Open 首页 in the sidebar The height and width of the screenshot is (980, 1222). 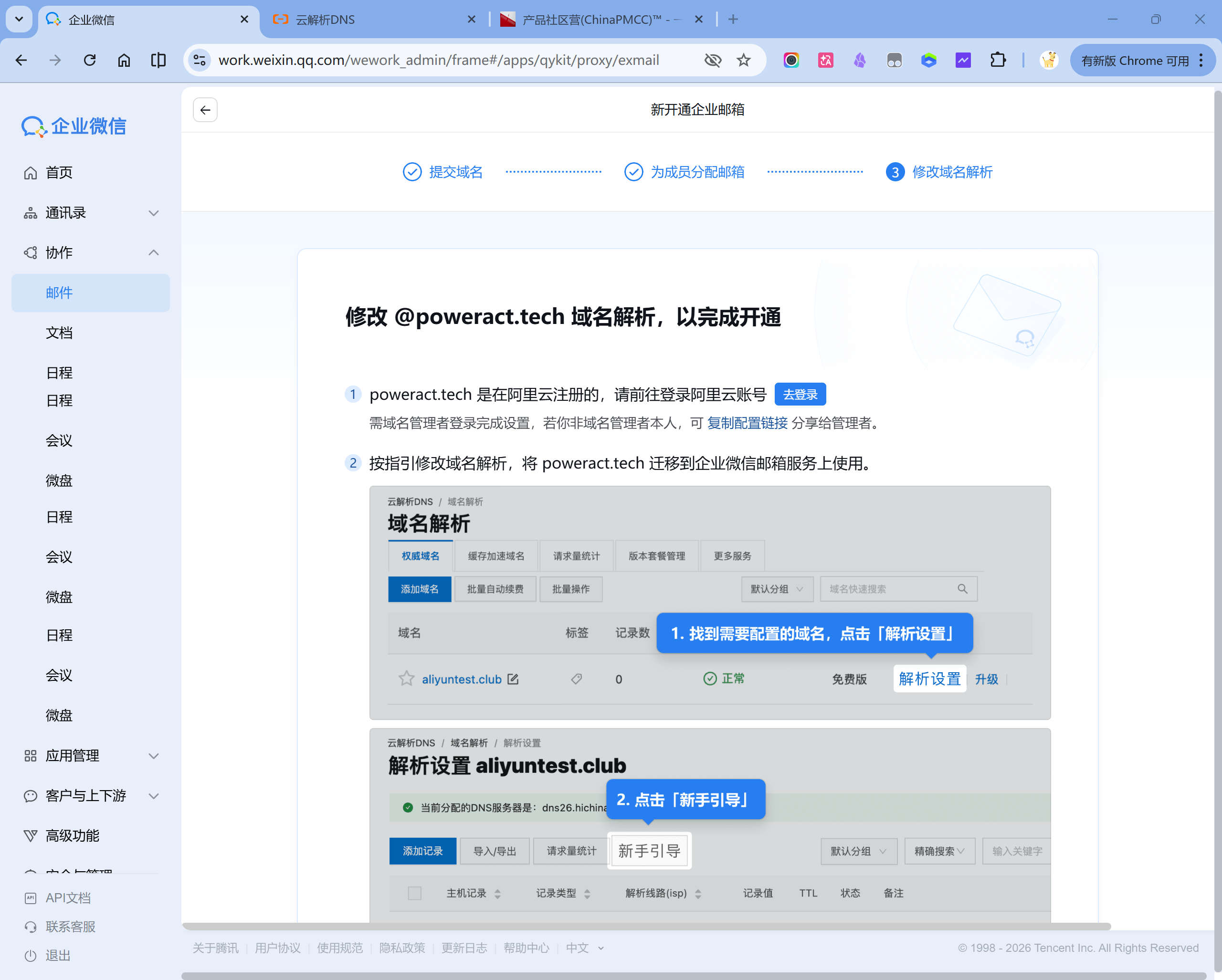pyautogui.click(x=59, y=172)
